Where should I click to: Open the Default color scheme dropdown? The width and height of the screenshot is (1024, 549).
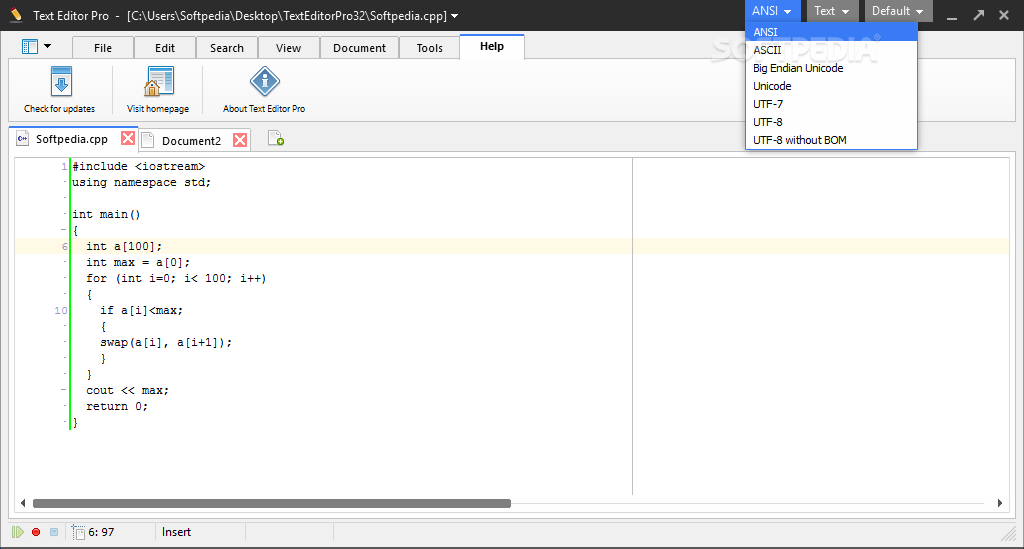(x=898, y=11)
